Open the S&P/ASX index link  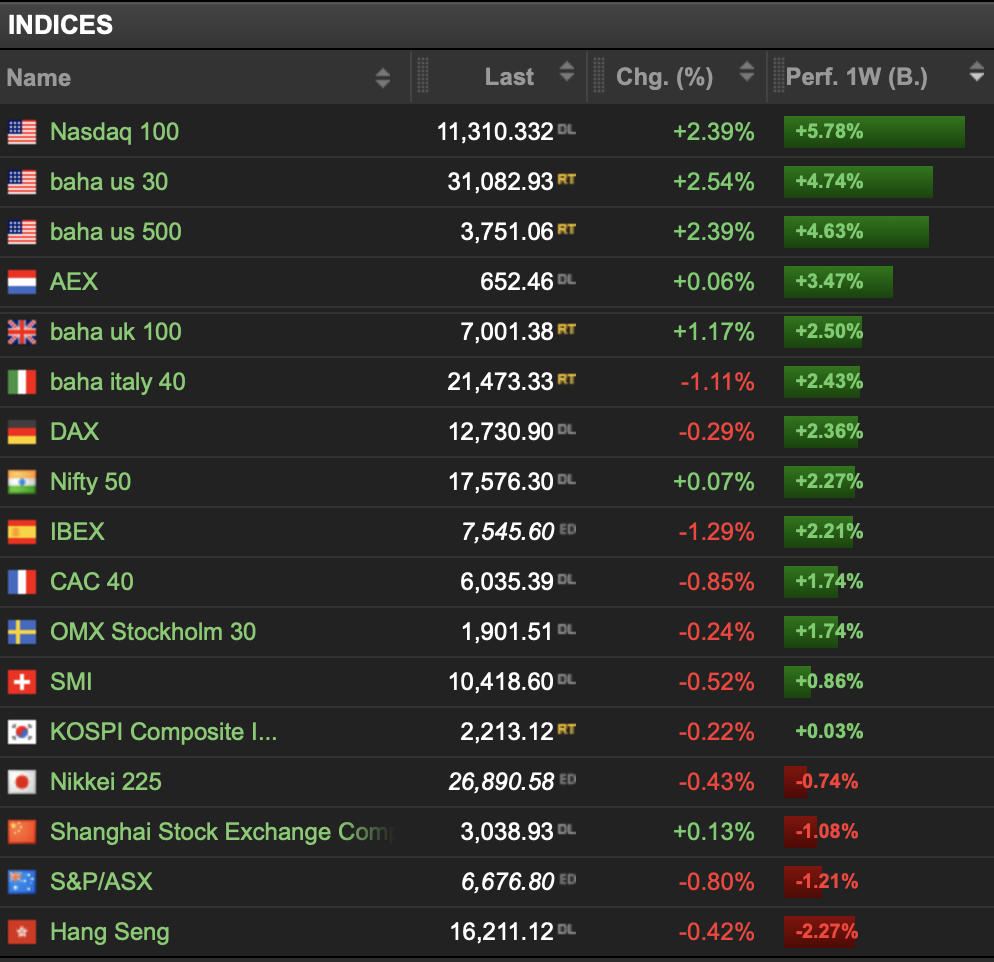101,882
